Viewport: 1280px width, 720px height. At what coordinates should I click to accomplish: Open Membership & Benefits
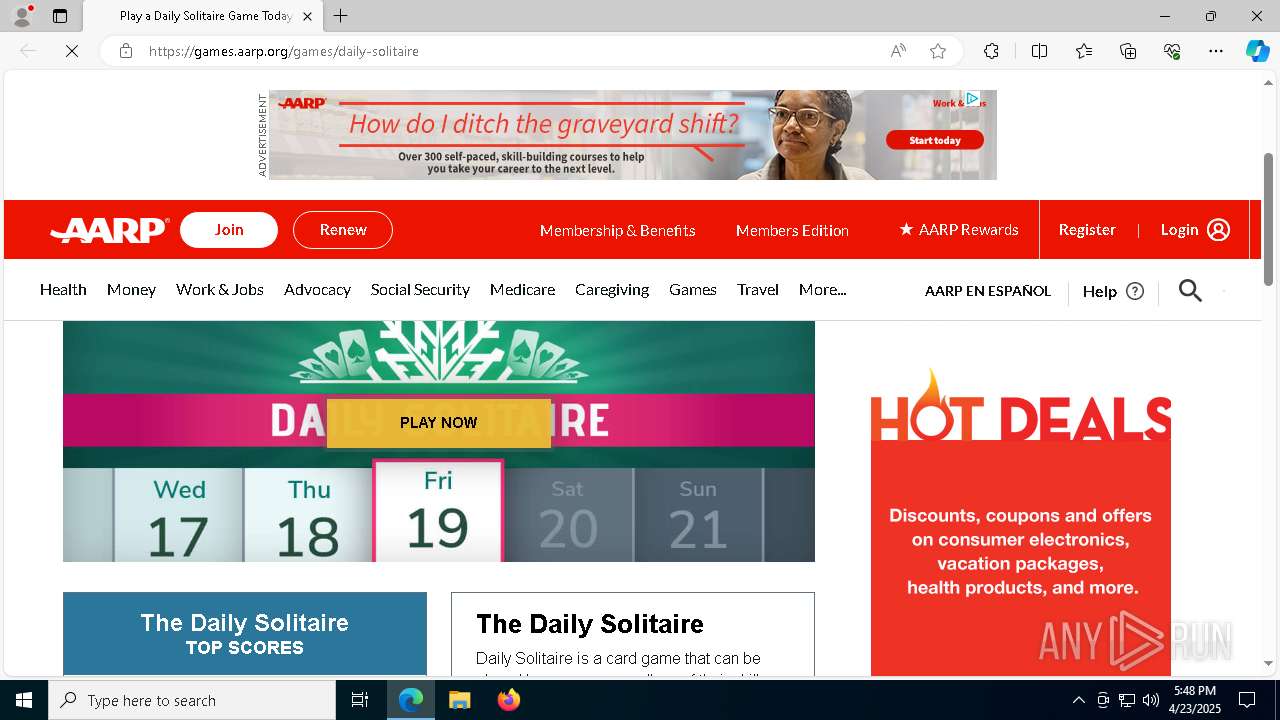[617, 230]
